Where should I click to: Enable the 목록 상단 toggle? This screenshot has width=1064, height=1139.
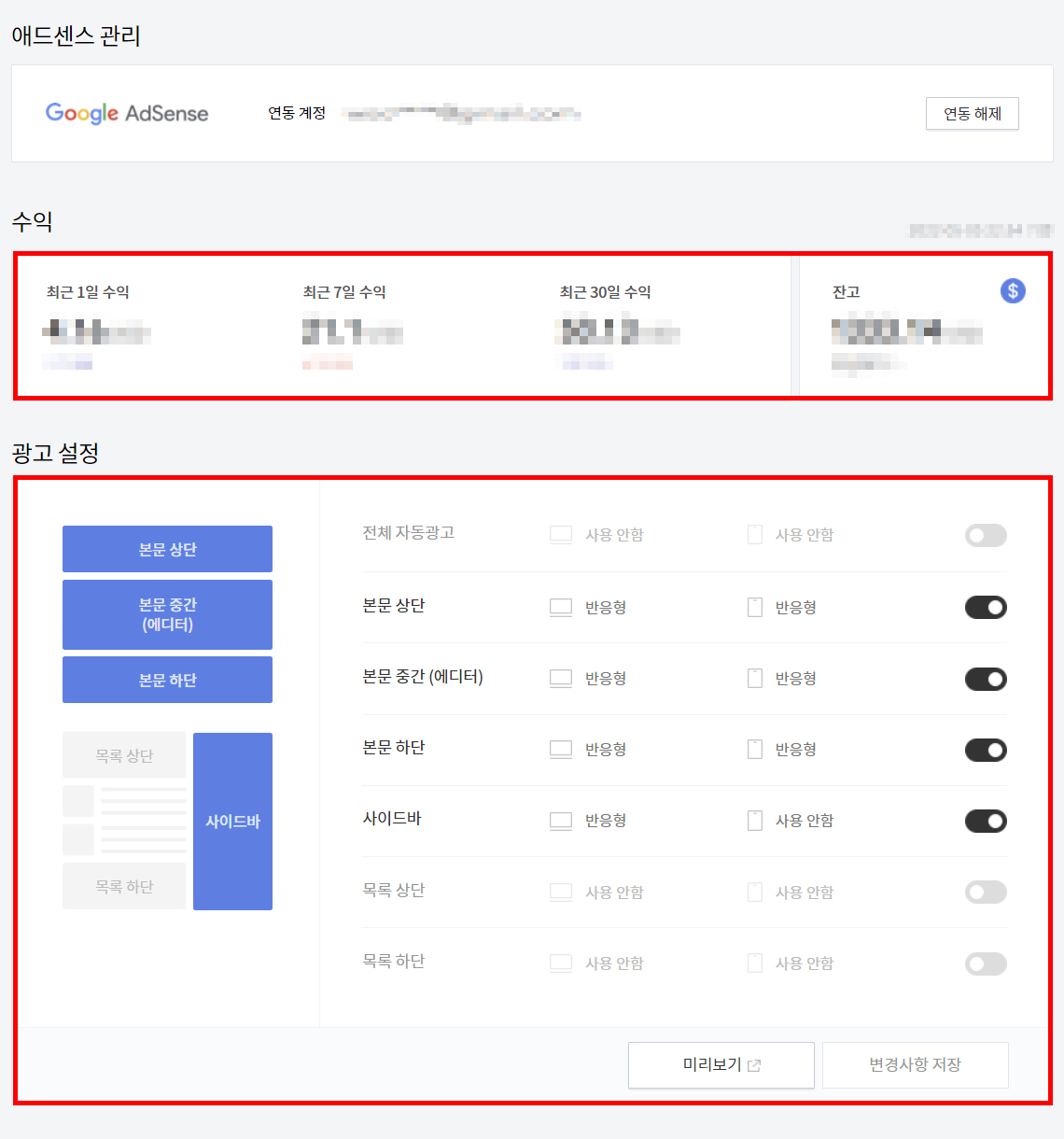986,892
